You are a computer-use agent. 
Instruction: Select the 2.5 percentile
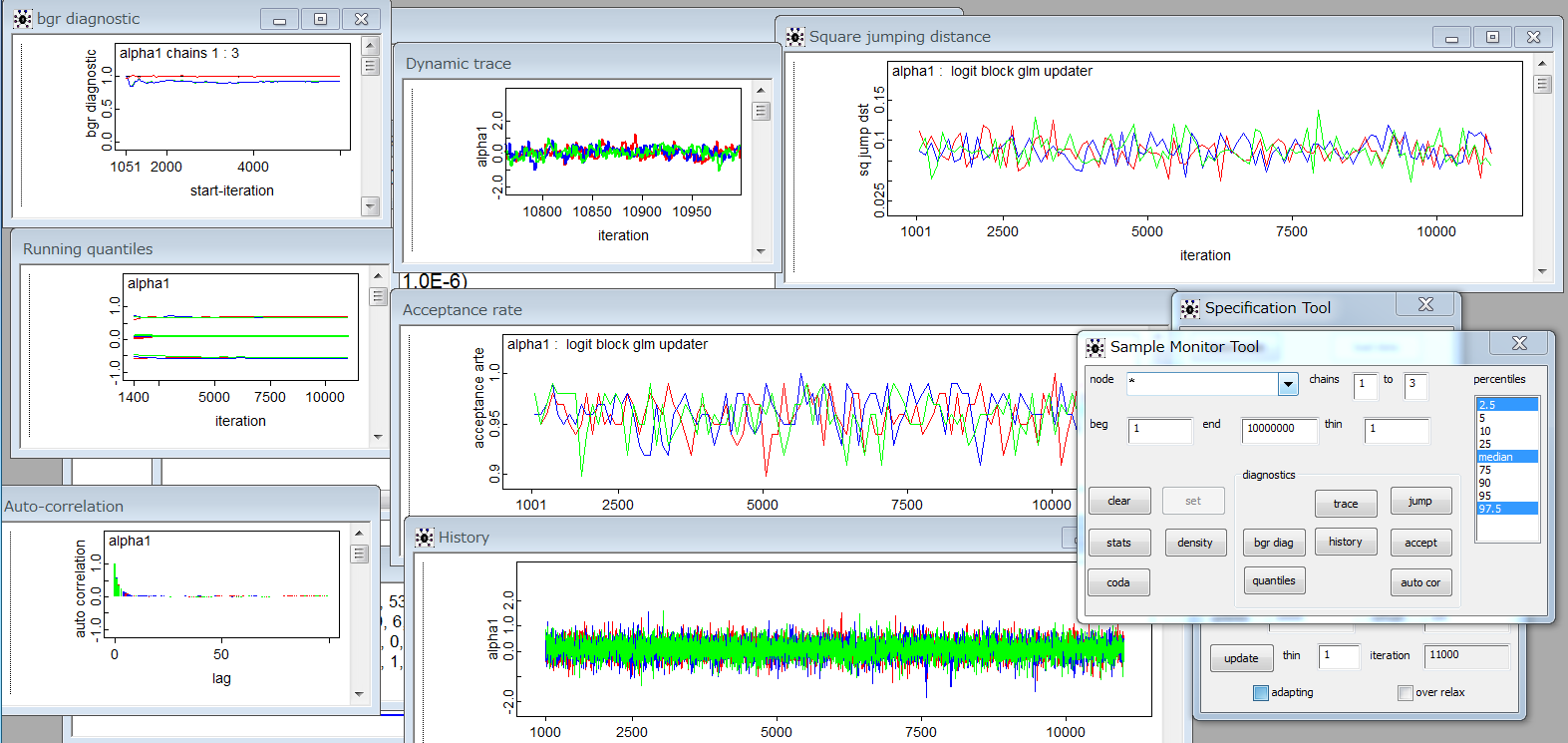point(1507,405)
